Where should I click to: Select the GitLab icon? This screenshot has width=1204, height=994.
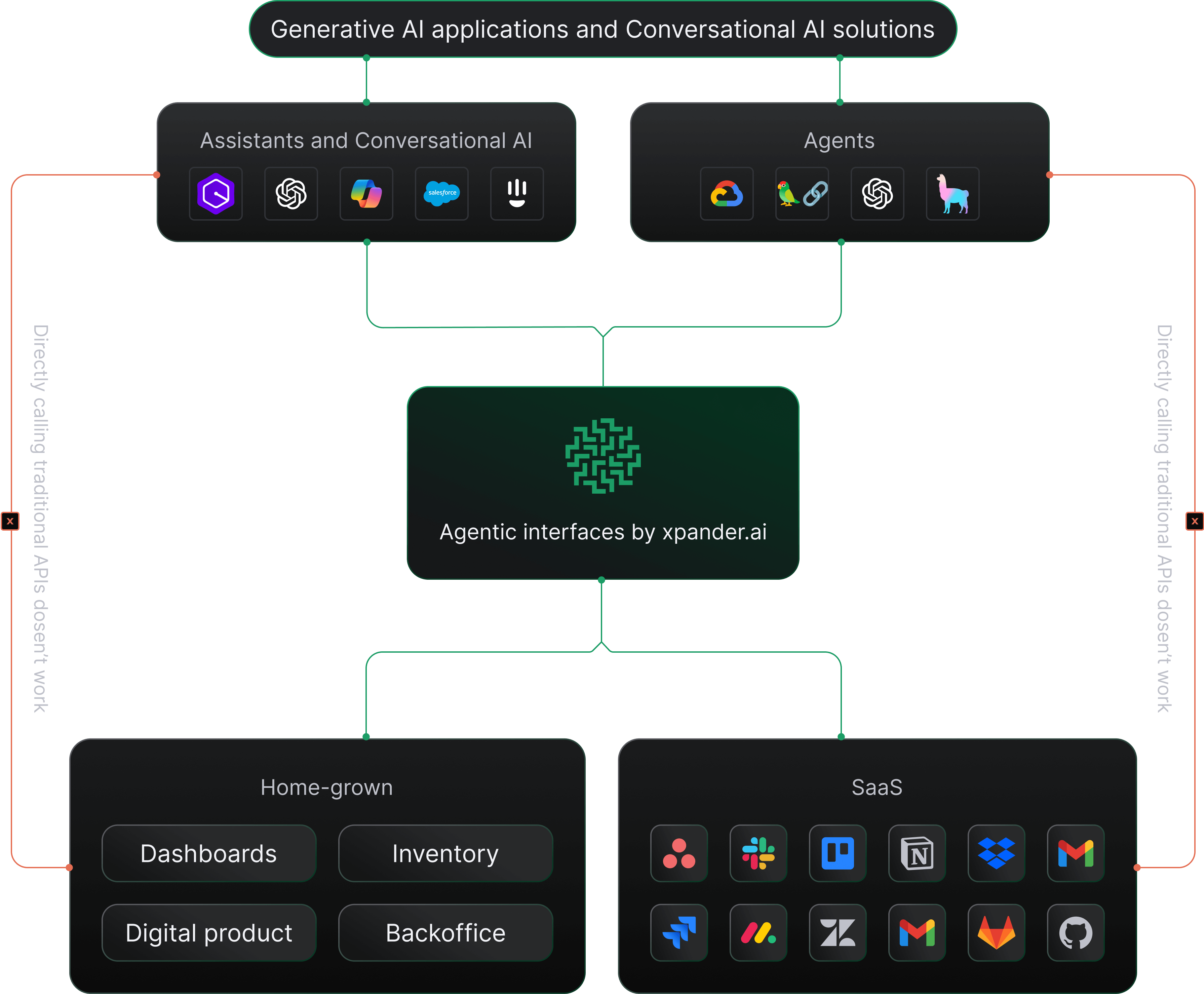996,933
